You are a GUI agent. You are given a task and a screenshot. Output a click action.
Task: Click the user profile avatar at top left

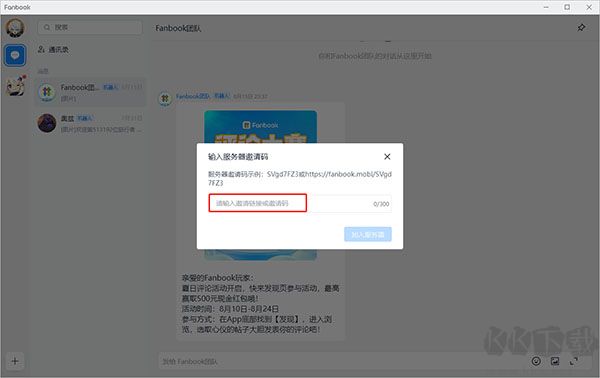[x=15, y=28]
